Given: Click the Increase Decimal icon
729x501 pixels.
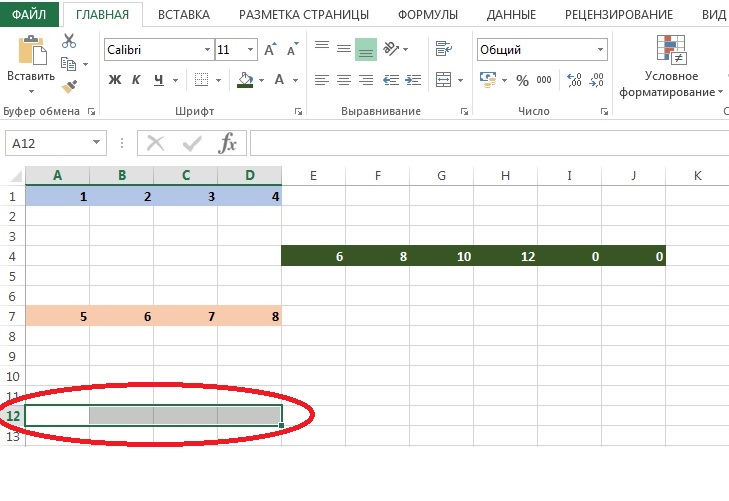Looking at the screenshot, I should point(573,80).
